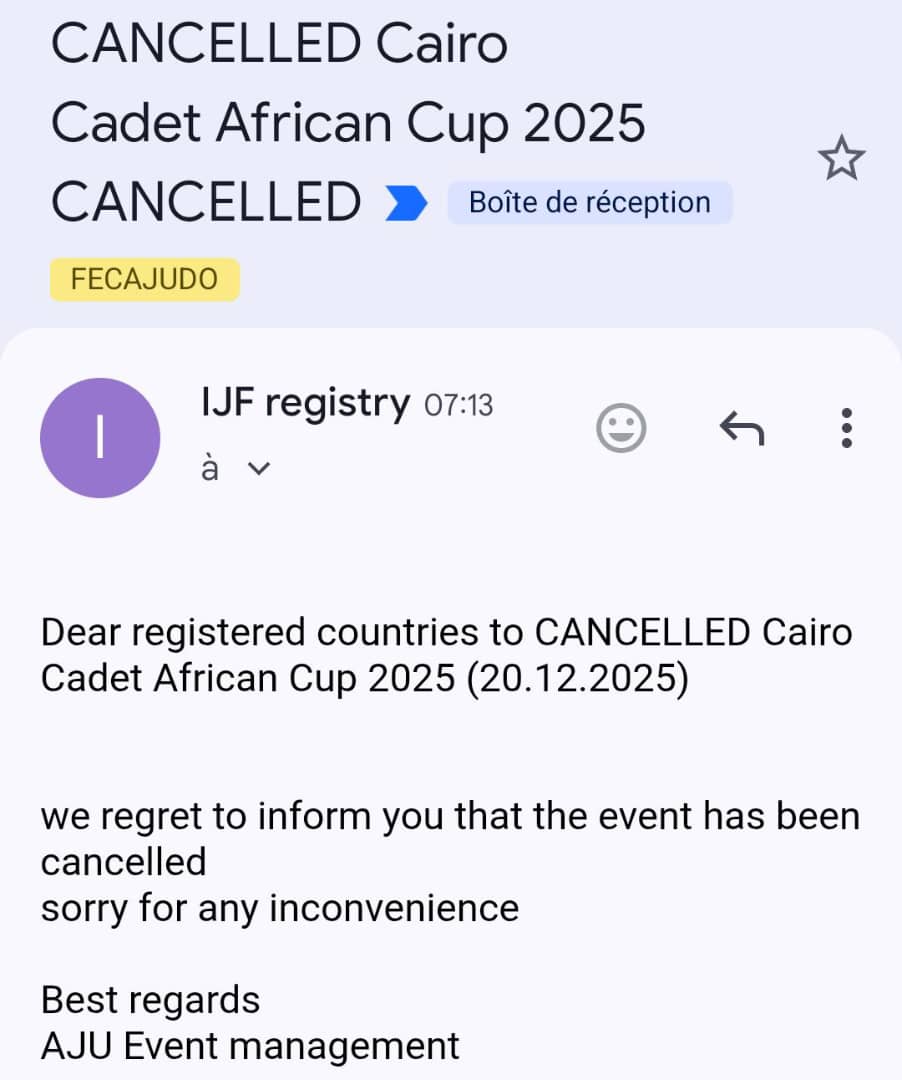Click the 07:13 timestamp
Viewport: 902px width, 1080px height.
(459, 405)
